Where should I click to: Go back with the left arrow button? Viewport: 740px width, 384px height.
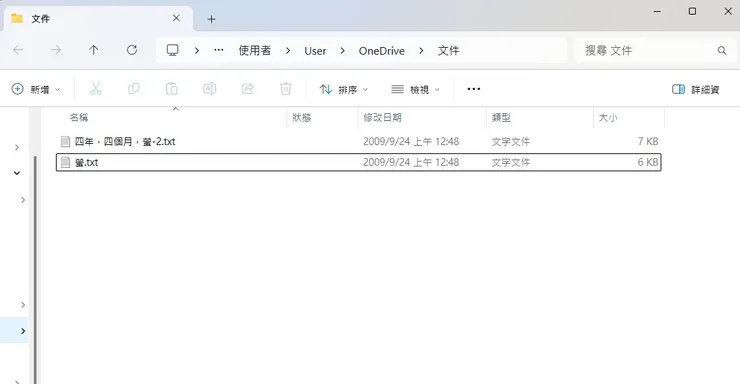[18, 50]
